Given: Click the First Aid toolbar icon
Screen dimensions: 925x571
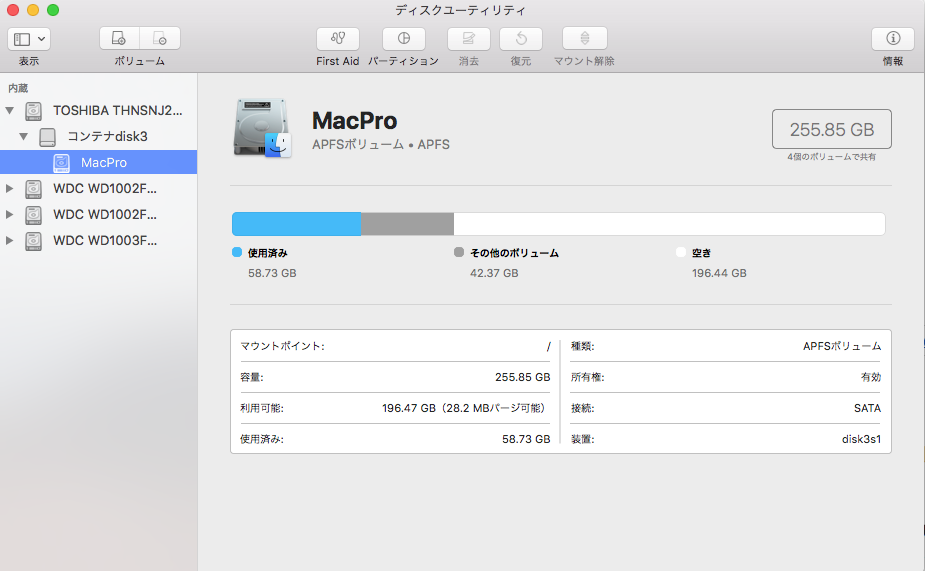Looking at the screenshot, I should tap(337, 39).
